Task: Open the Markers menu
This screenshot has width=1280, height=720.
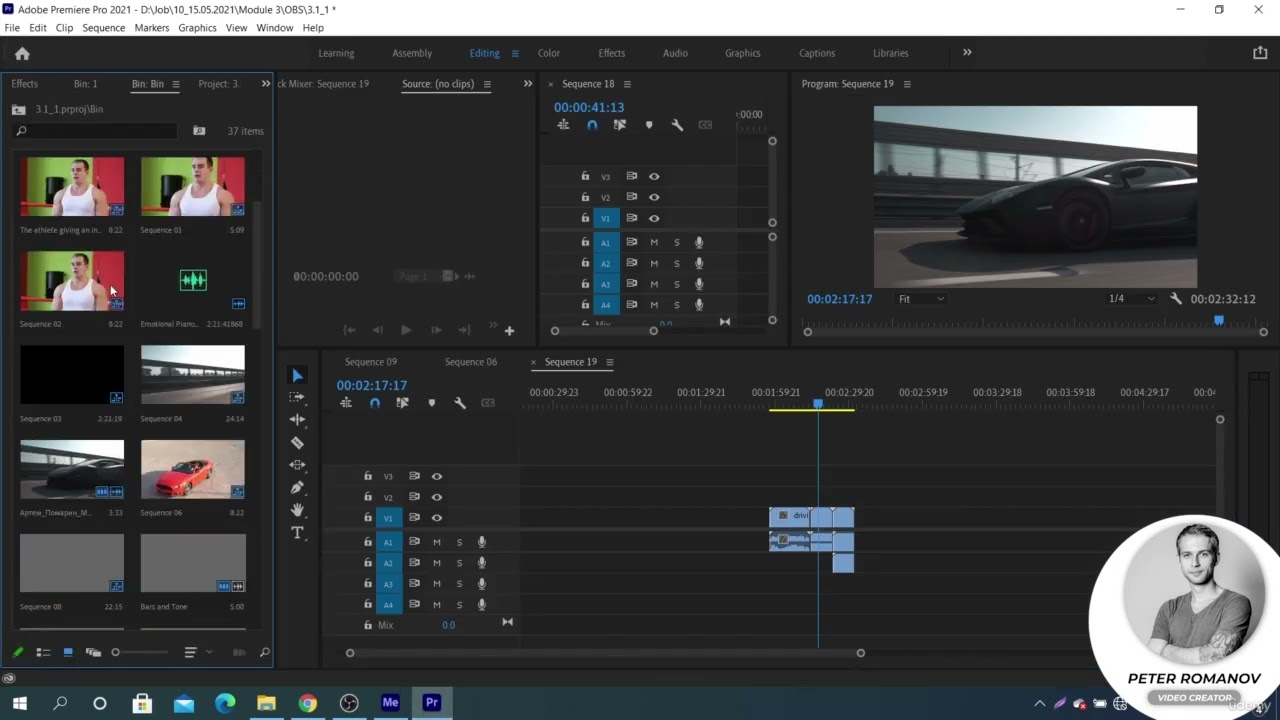Action: [x=152, y=28]
